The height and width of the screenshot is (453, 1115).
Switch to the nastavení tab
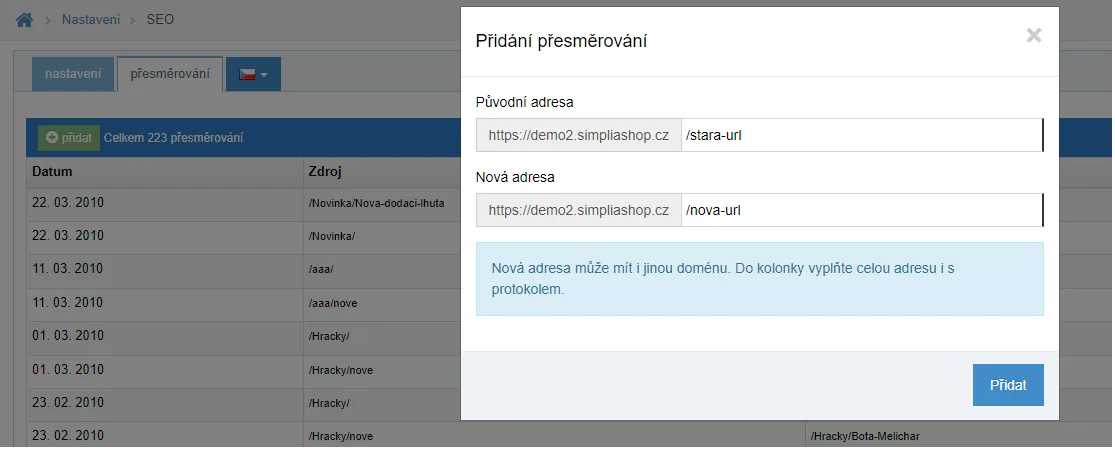point(73,74)
